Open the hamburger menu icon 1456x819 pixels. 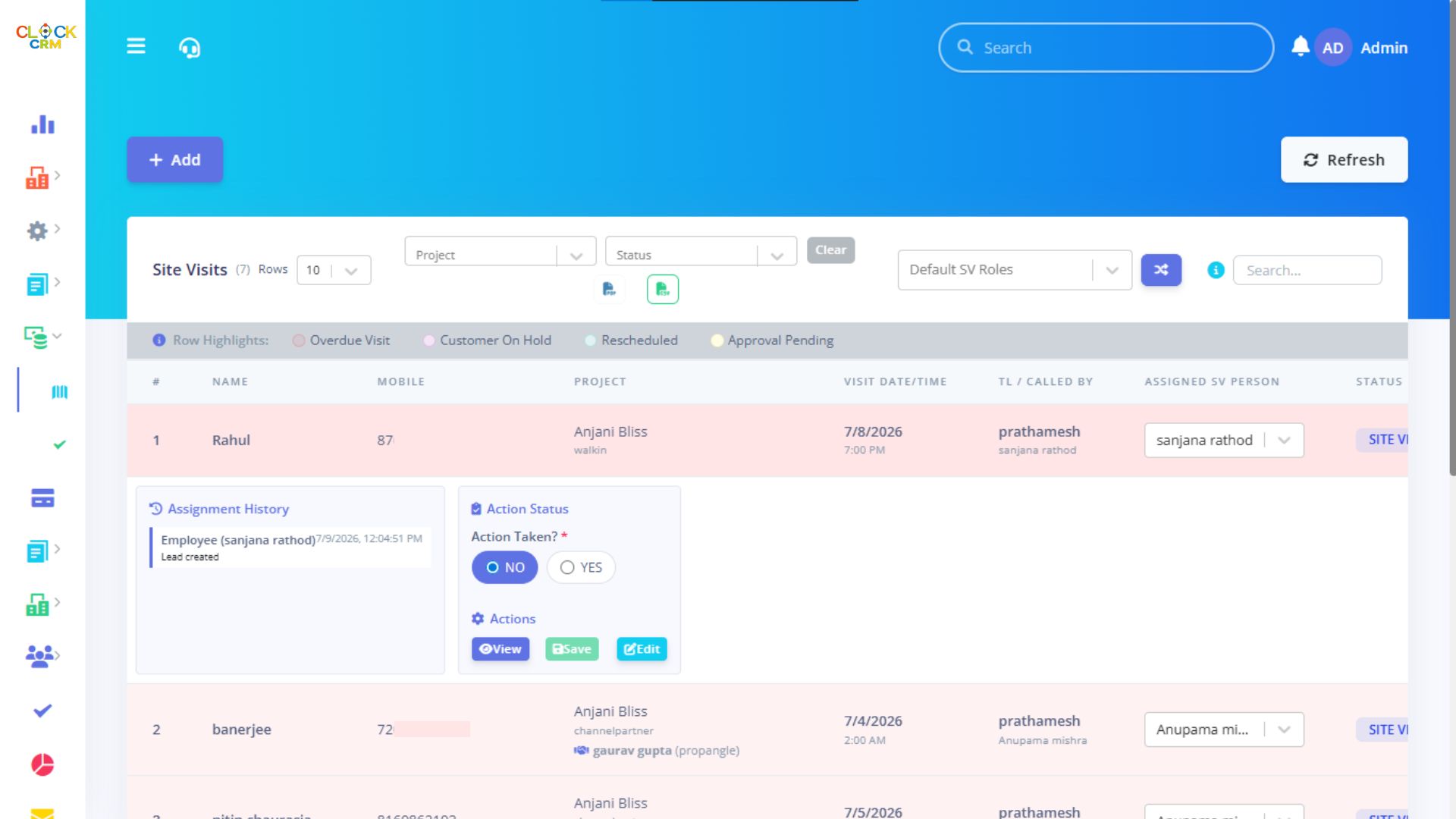136,46
